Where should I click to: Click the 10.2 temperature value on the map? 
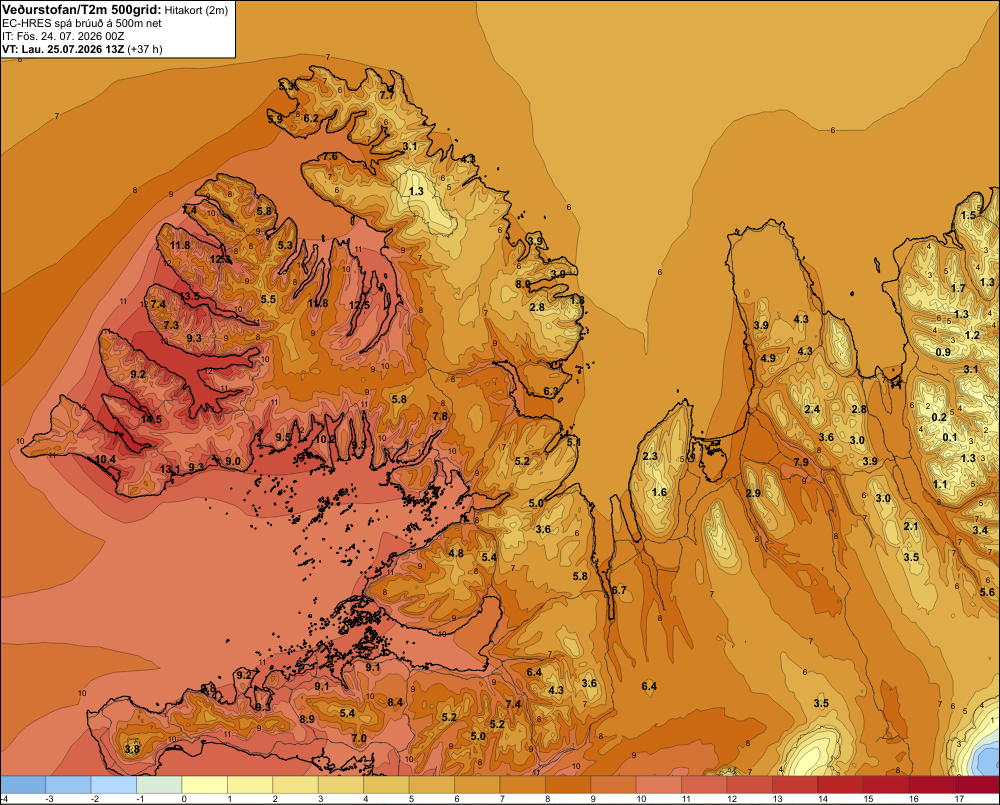point(325,439)
